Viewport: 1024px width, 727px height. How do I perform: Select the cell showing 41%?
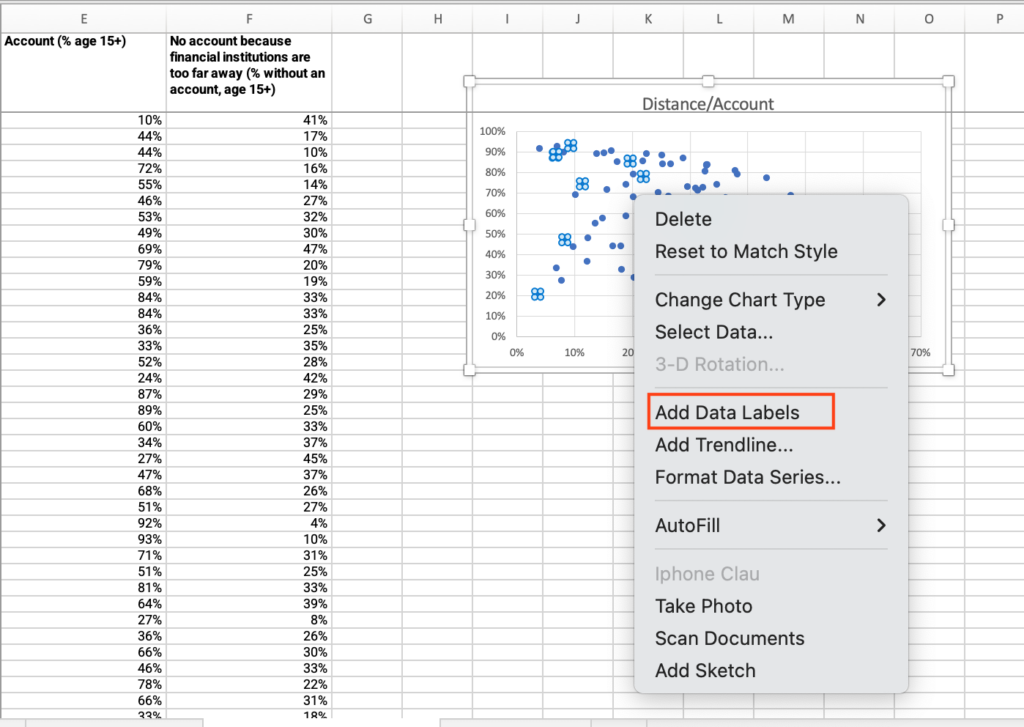coord(249,120)
